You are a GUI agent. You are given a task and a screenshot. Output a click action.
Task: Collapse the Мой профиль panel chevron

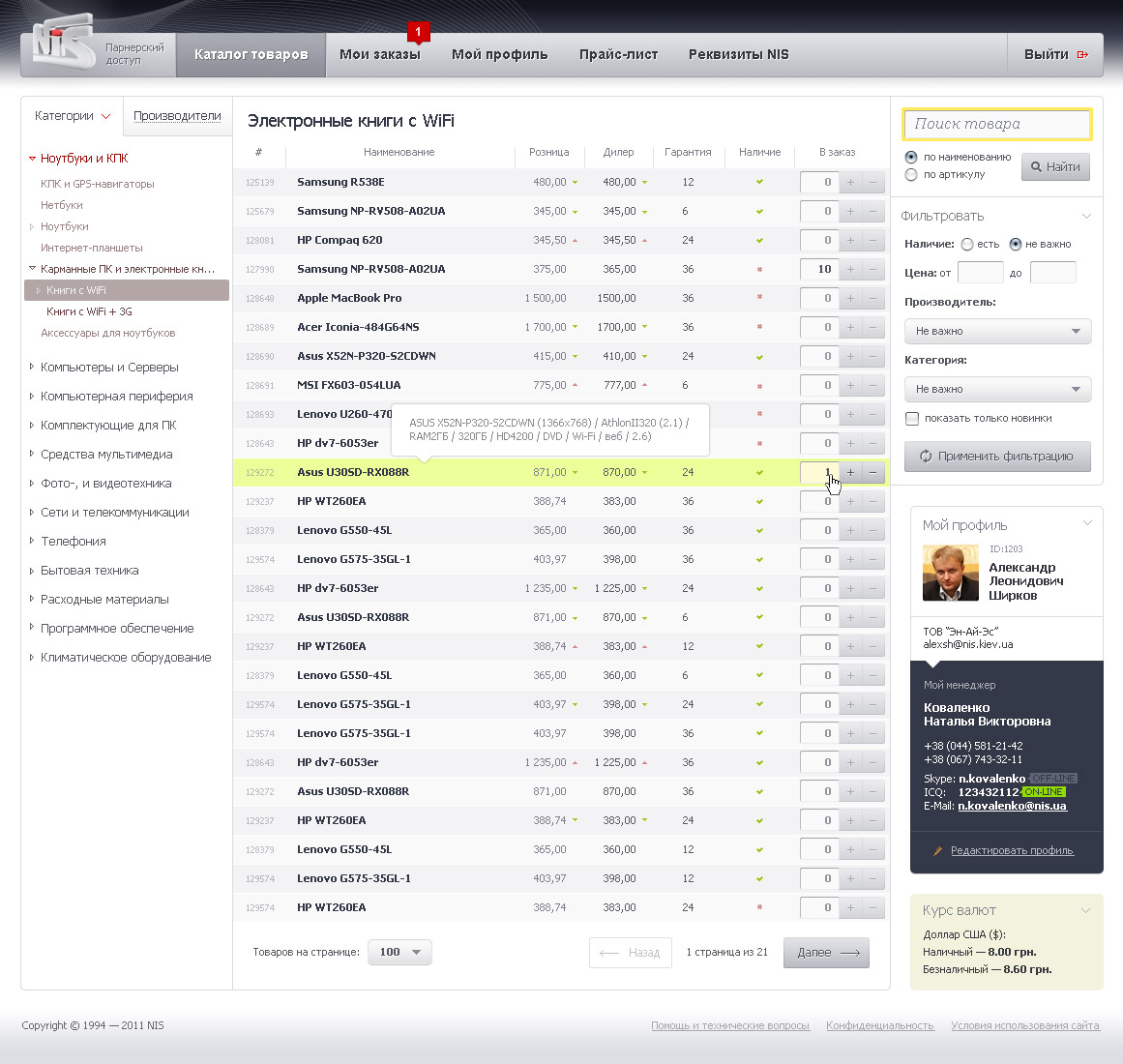click(x=1087, y=522)
